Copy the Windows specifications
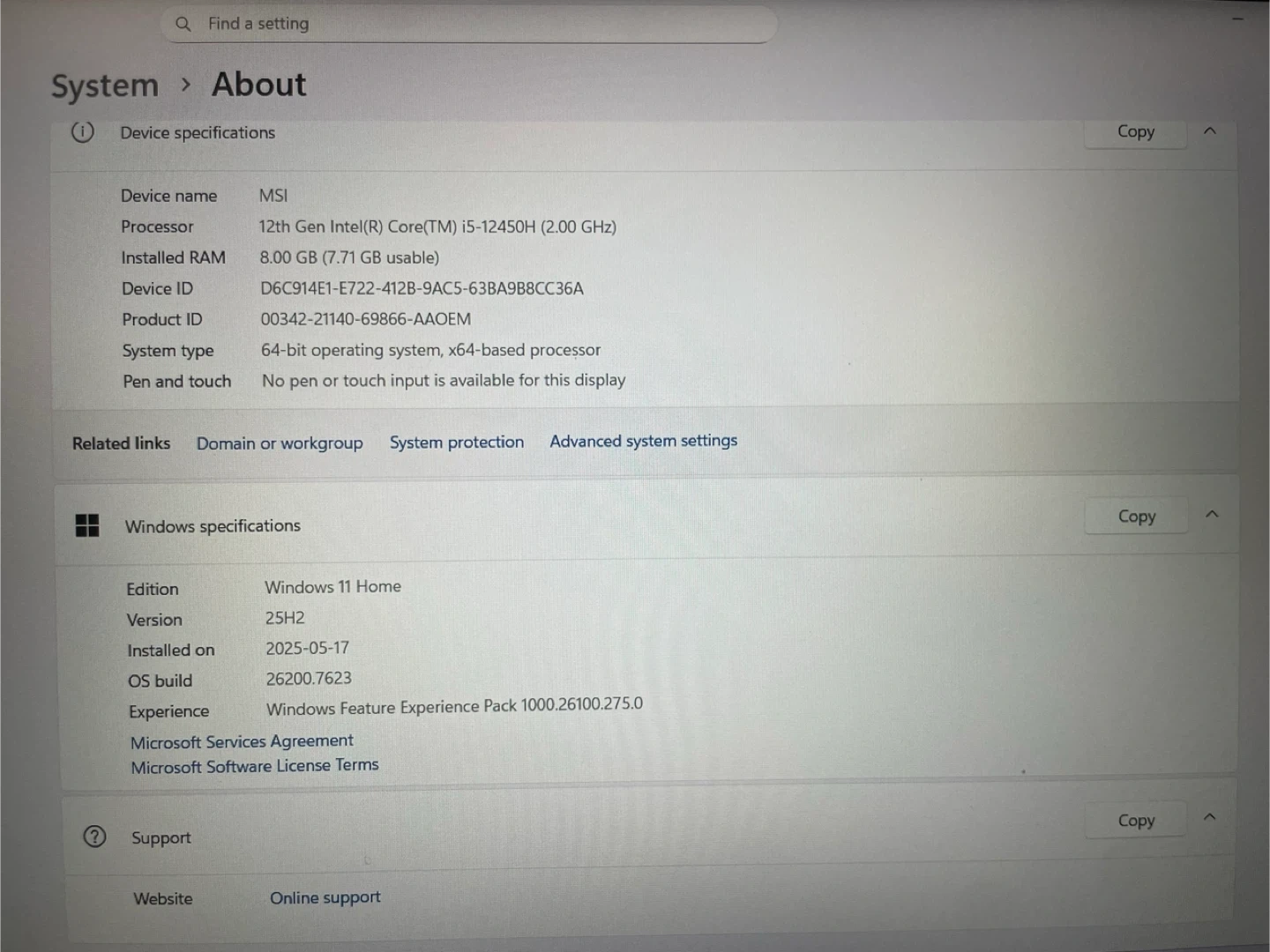 tap(1136, 517)
